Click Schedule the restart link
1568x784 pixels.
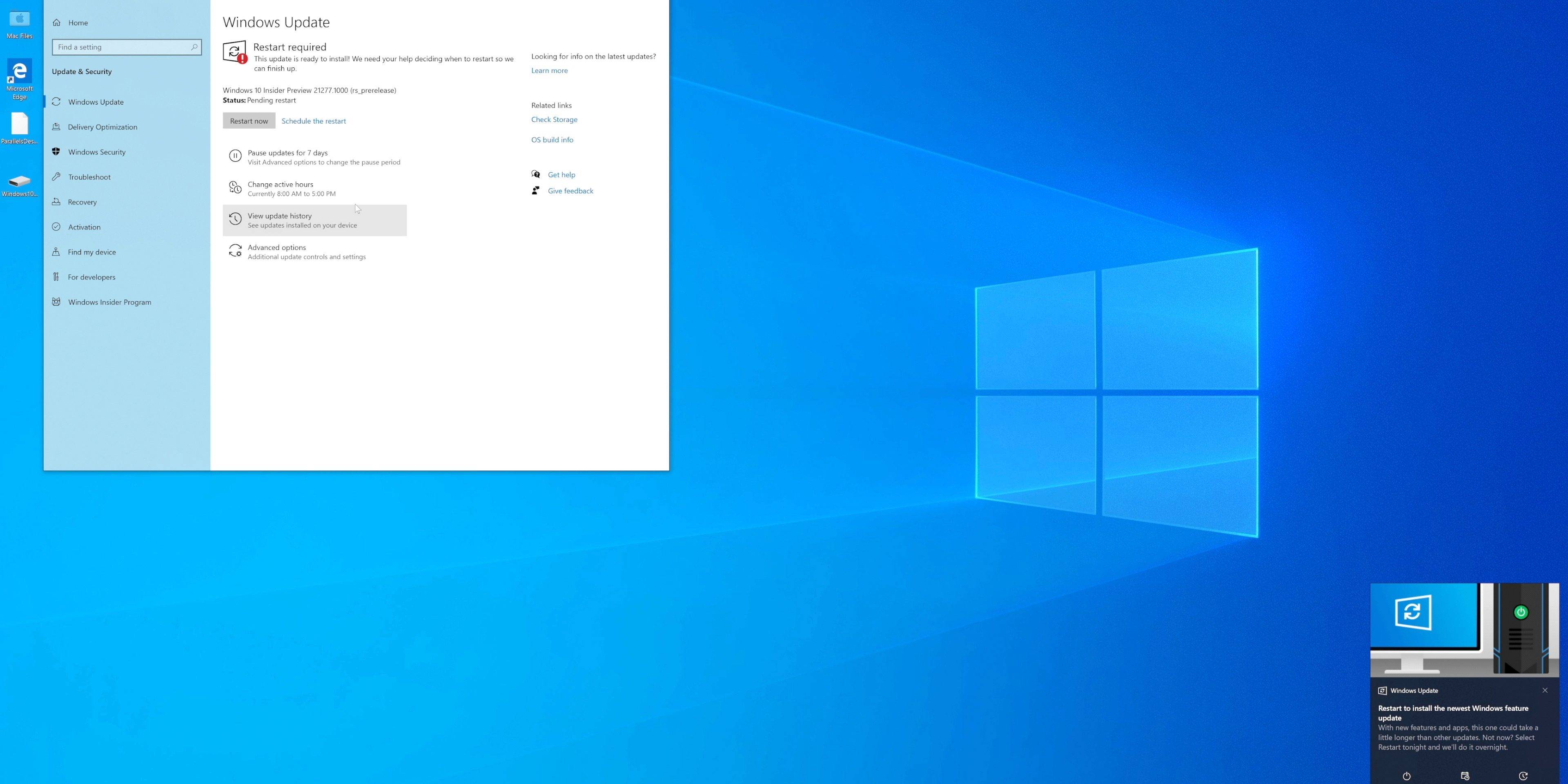point(313,121)
